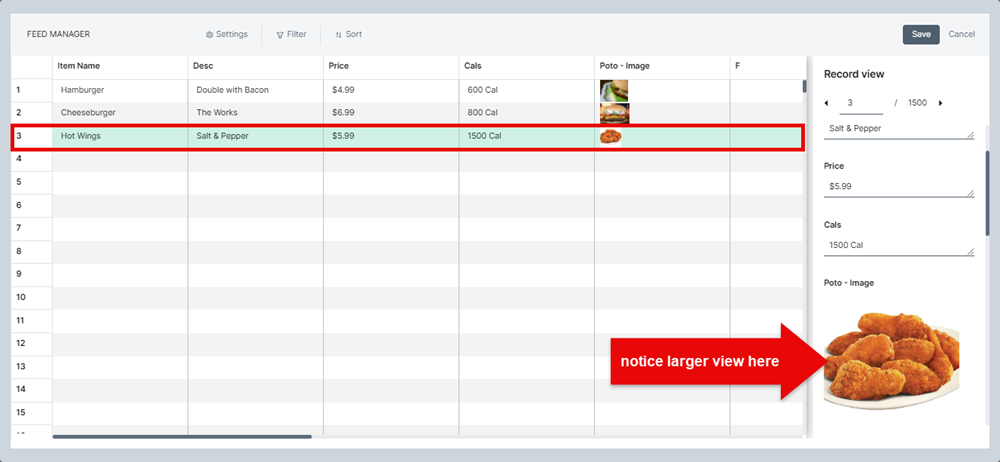Go to next record arrow
This screenshot has width=1000, height=462.
[940, 103]
